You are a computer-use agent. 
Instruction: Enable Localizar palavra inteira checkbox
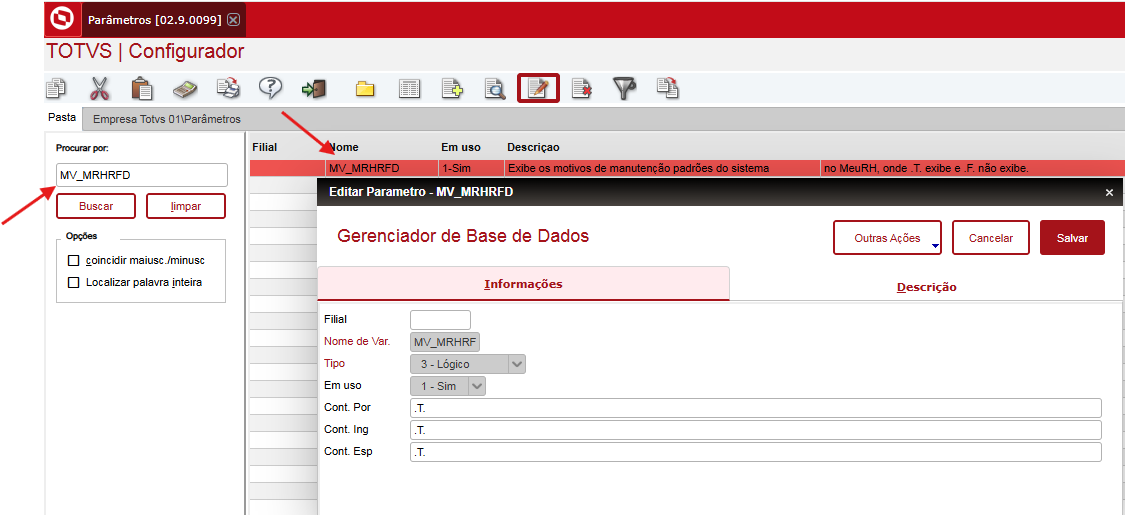click(x=73, y=283)
